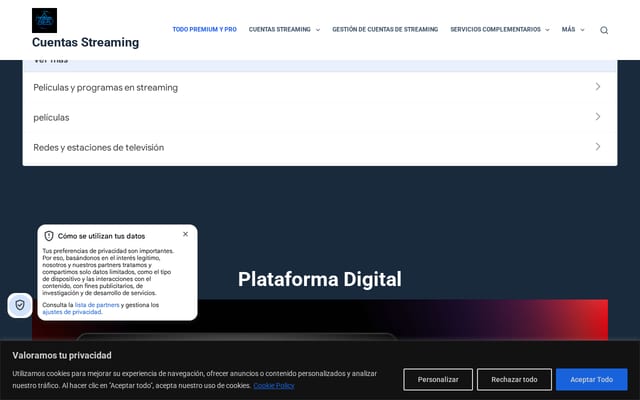
Task: Expand the Cuentas Streaming dropdown chevron
Action: point(318,30)
